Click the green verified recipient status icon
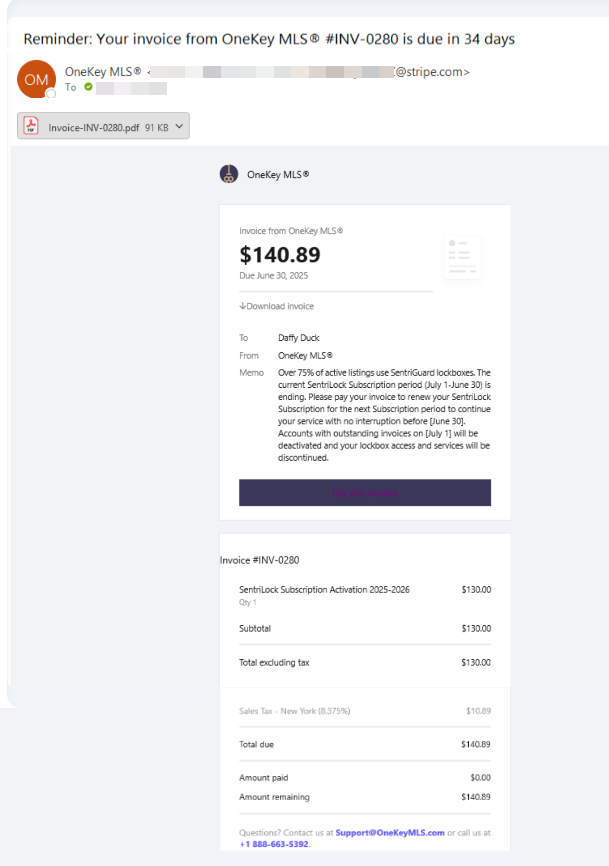This screenshot has width=609, height=866. click(x=88, y=87)
